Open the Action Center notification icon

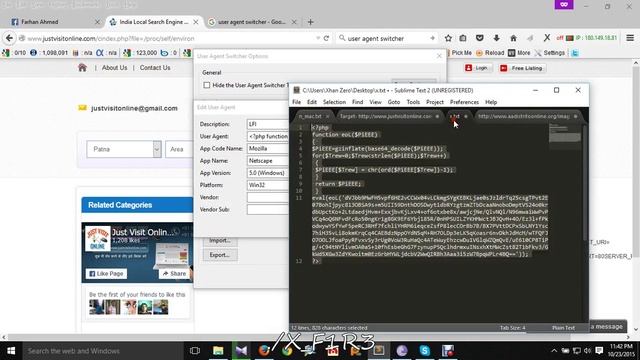point(599,351)
